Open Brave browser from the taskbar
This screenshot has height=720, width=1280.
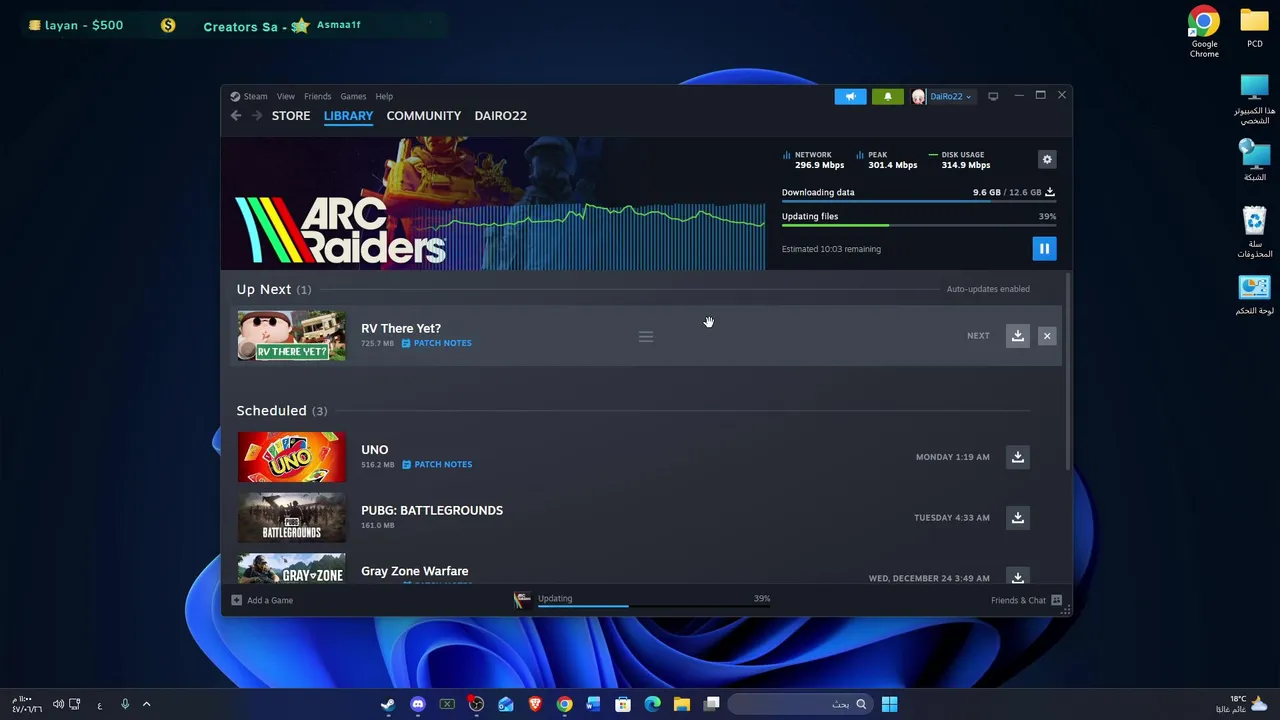535,704
